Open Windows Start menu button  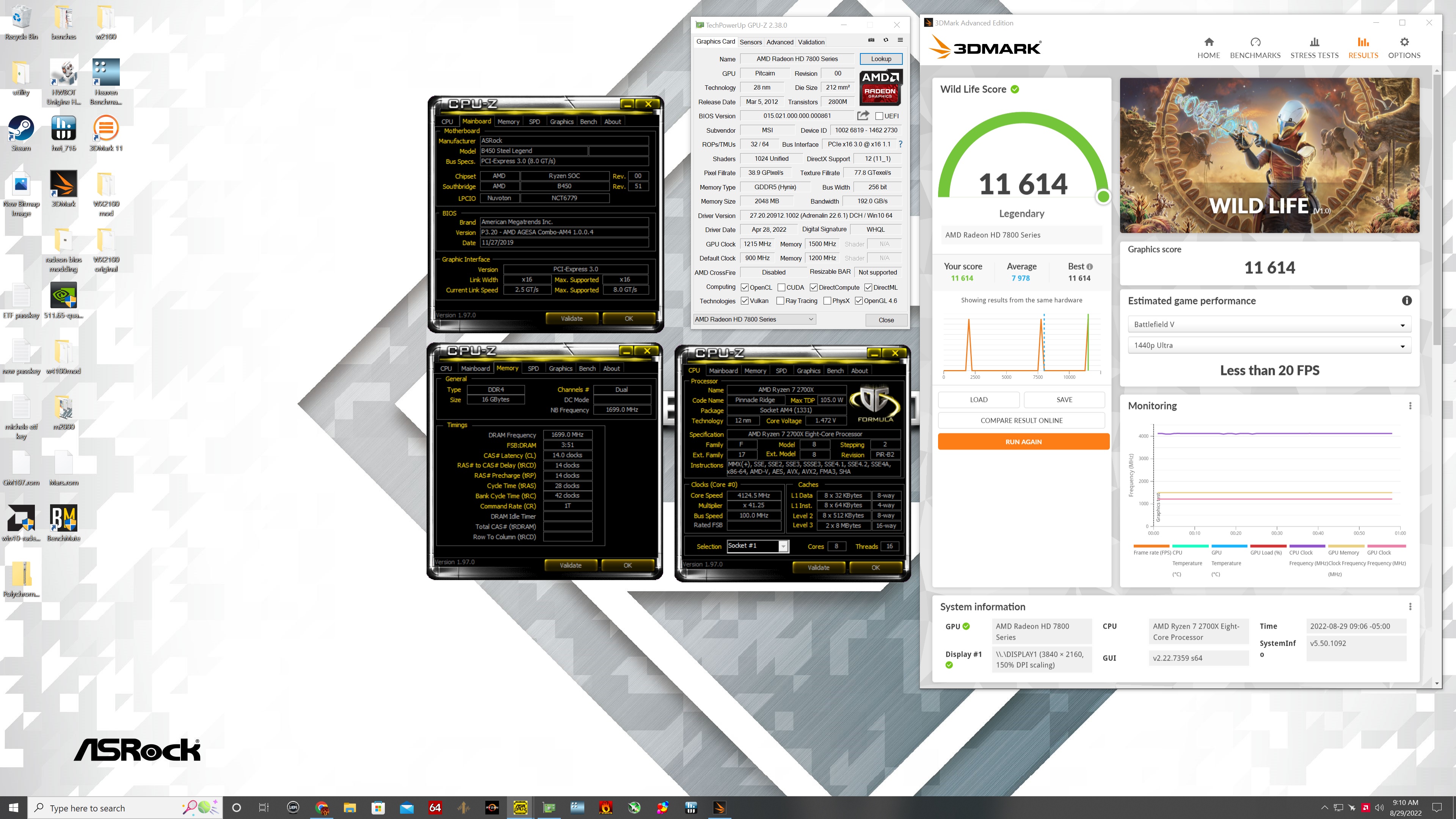click(x=14, y=808)
